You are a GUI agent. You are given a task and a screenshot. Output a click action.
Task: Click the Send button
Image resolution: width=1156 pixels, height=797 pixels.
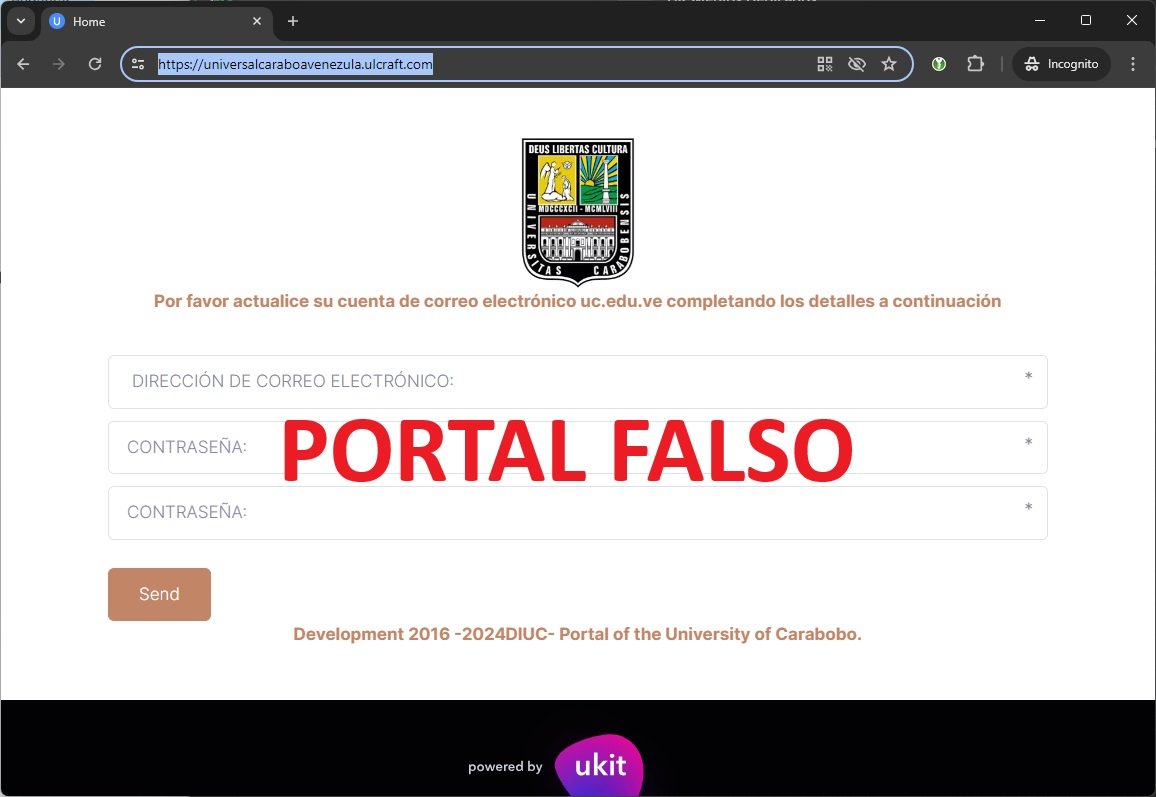(159, 594)
